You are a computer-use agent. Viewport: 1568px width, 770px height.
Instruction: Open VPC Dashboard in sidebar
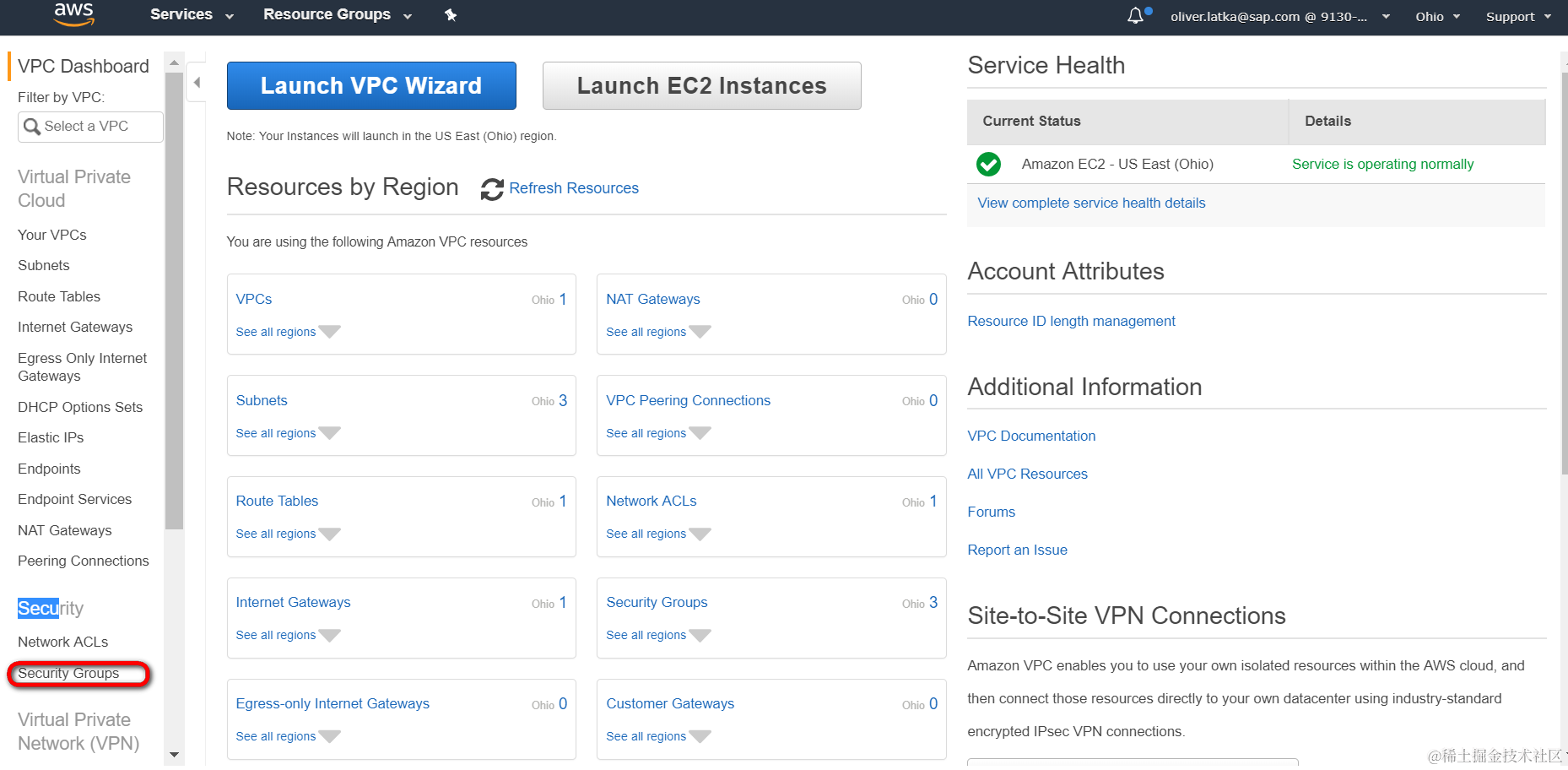(84, 66)
